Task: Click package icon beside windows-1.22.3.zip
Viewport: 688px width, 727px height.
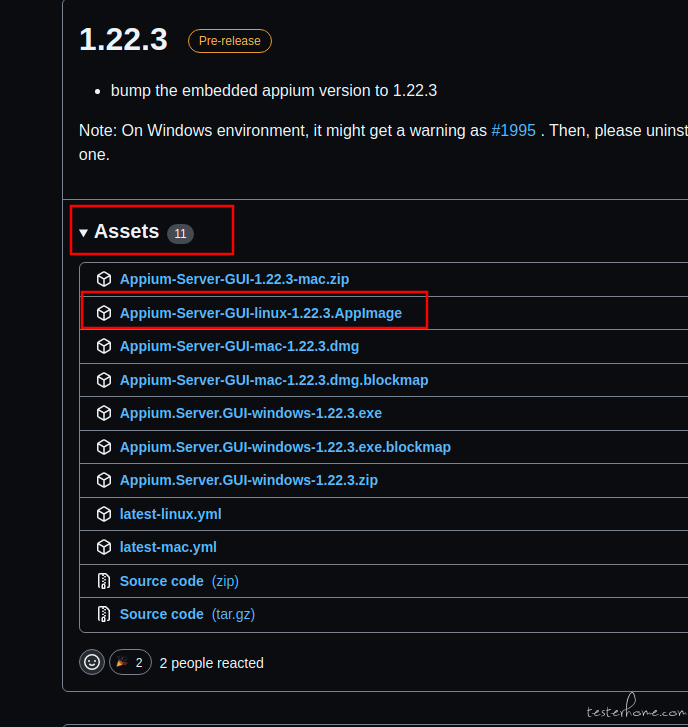Action: point(104,480)
